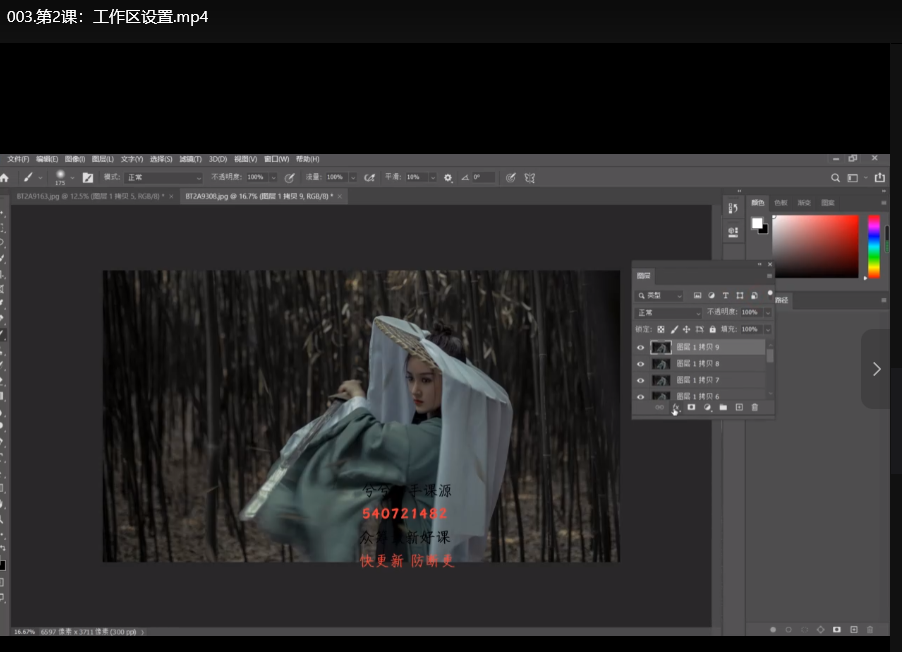This screenshot has width=902, height=652.
Task: Open the Properties panel icon below History
Action: coord(733,231)
